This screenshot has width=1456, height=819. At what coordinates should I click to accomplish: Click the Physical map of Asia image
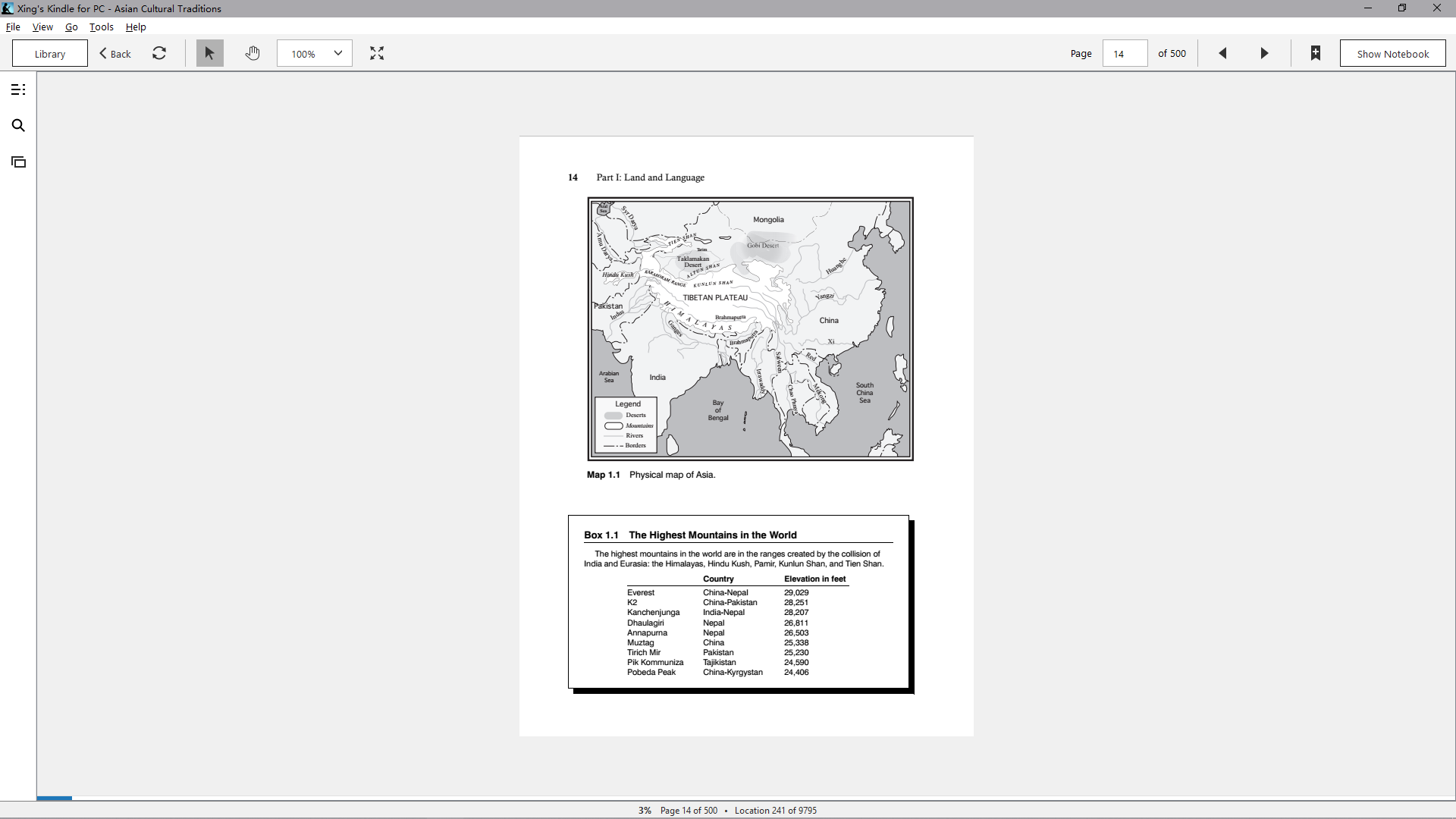pyautogui.click(x=750, y=328)
